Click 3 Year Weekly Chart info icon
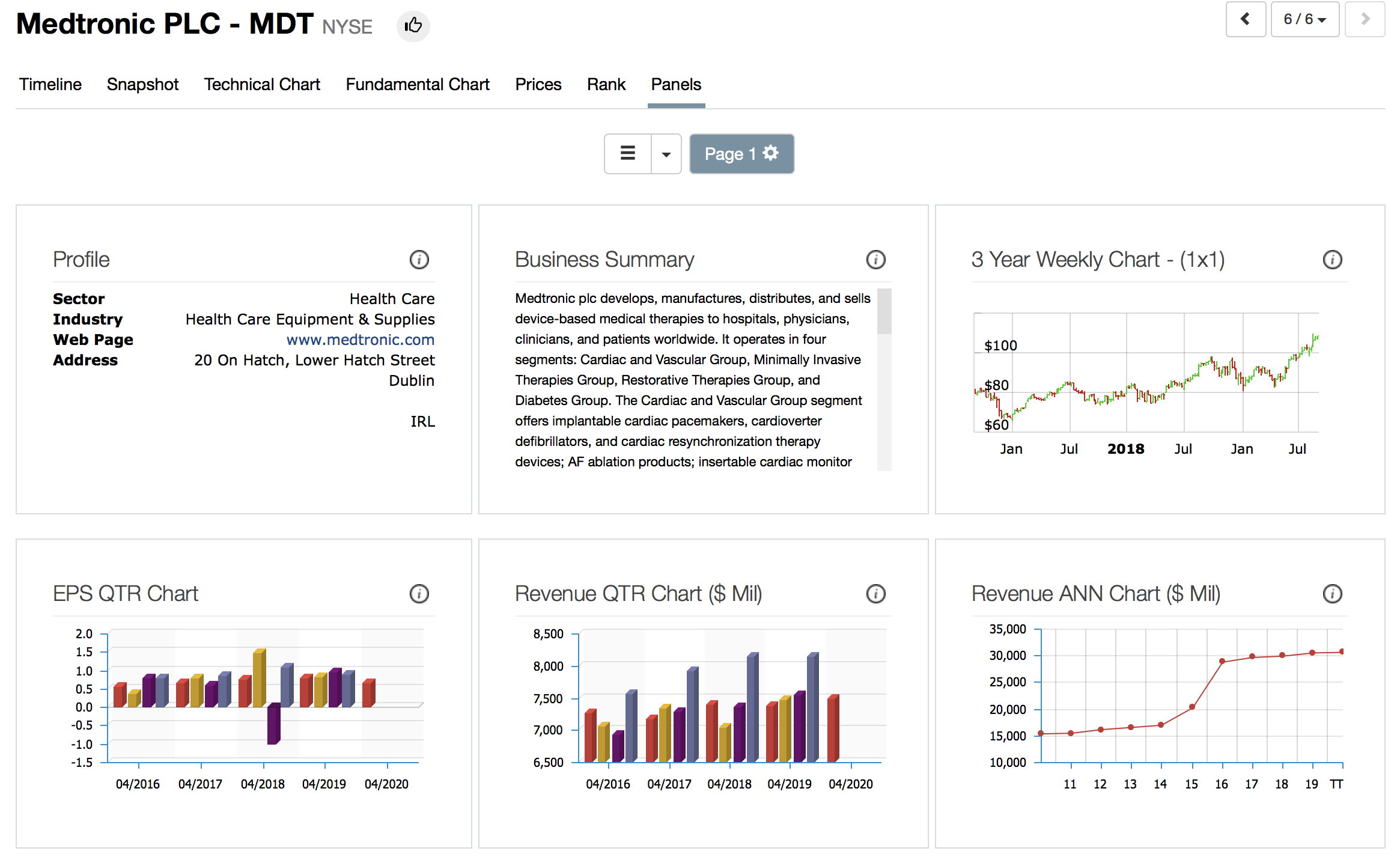The height and width of the screenshot is (857, 1400). coord(1332,260)
